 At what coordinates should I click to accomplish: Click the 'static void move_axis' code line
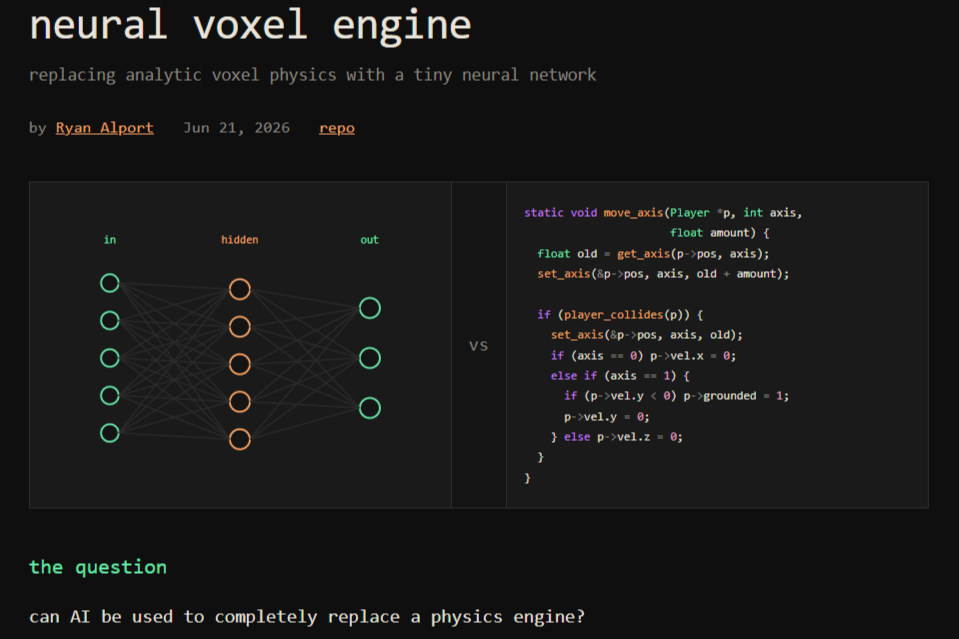tap(663, 213)
